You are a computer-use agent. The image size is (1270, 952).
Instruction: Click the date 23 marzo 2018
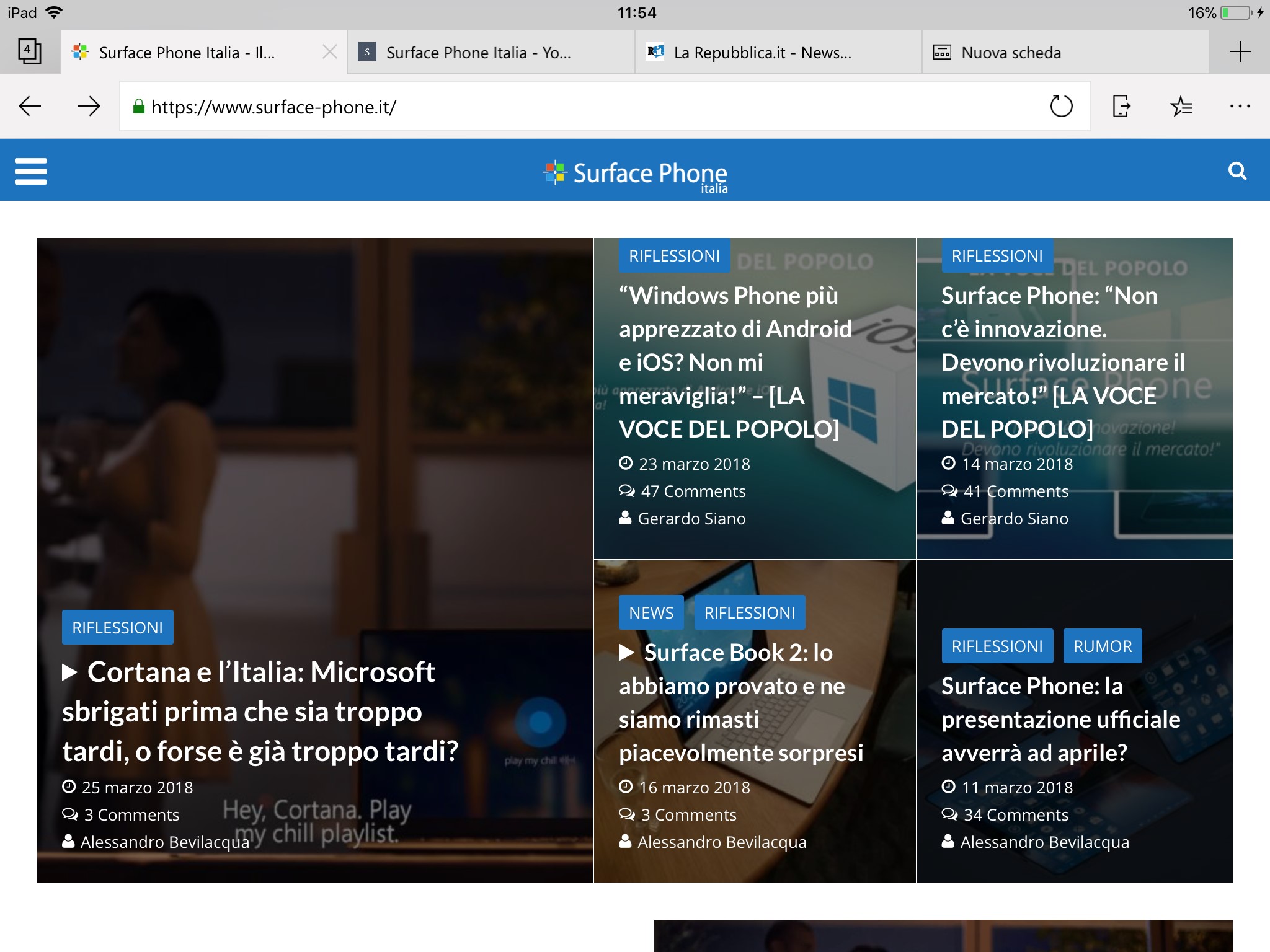pyautogui.click(x=695, y=464)
